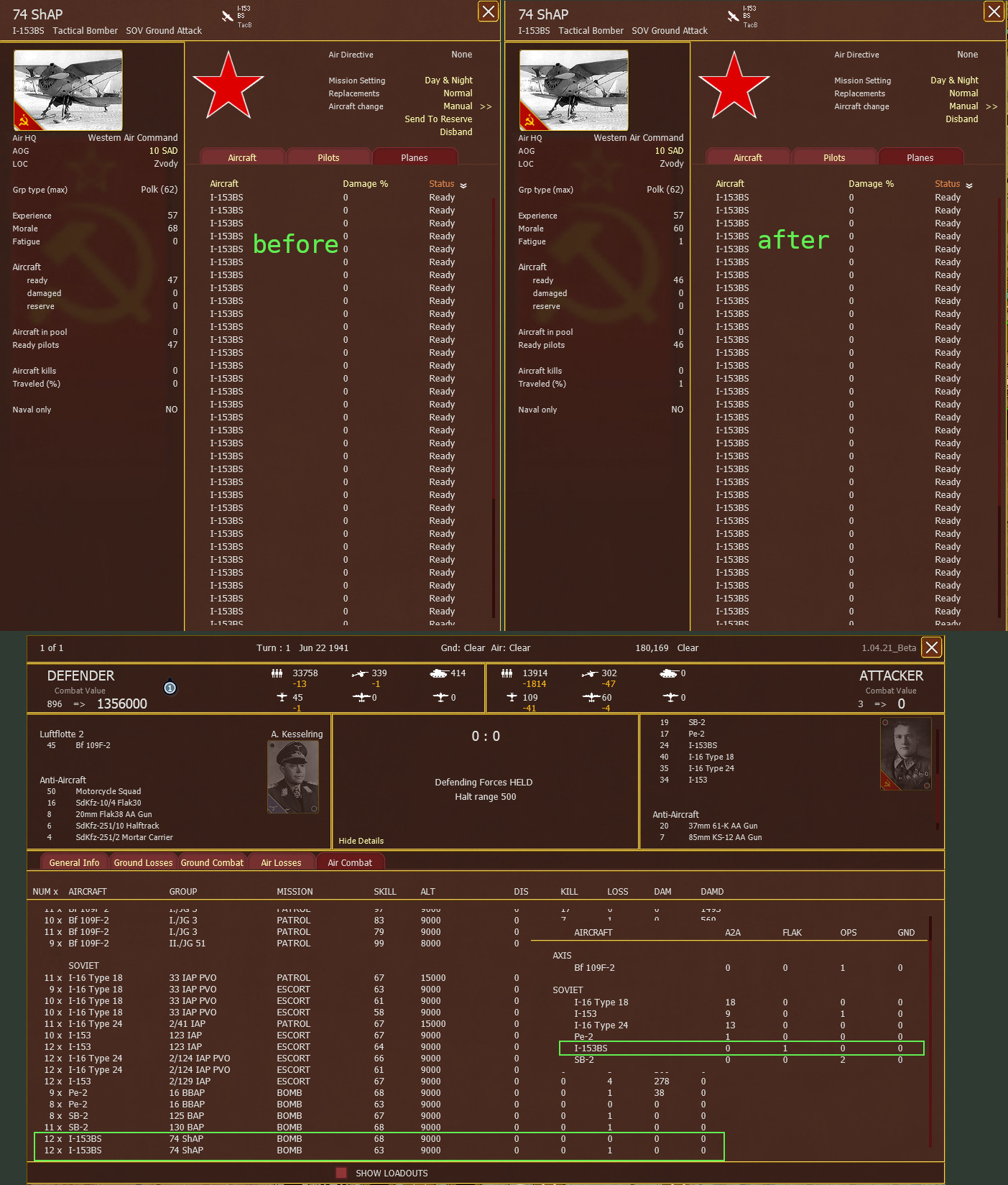Open the Aircraft tab in before panel
1008x1185 pixels.
[x=242, y=157]
